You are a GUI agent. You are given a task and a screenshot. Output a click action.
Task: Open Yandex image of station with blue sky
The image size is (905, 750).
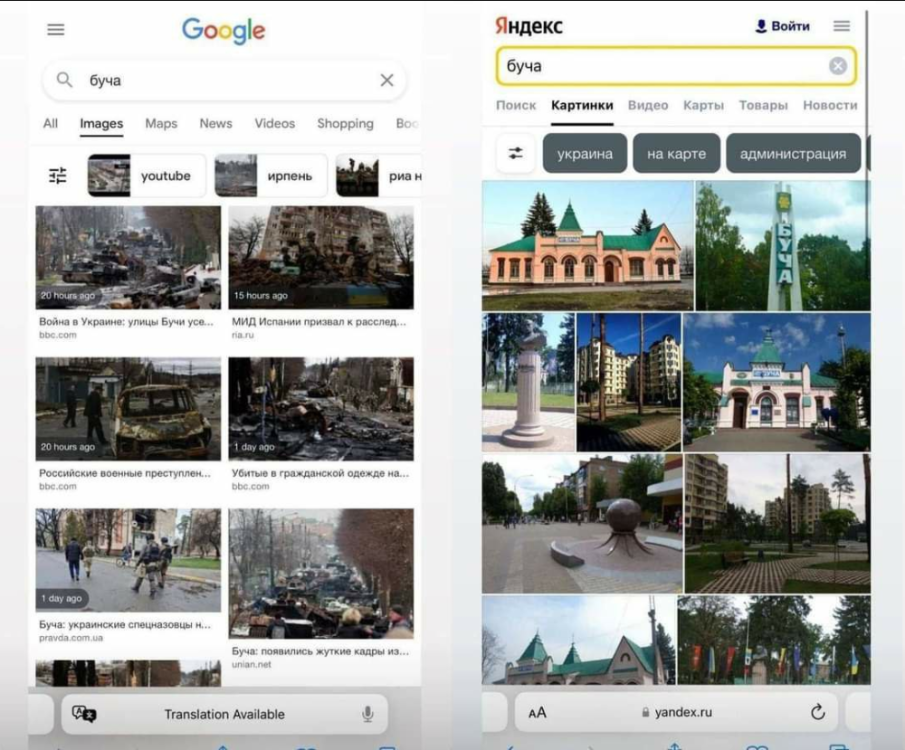point(776,382)
